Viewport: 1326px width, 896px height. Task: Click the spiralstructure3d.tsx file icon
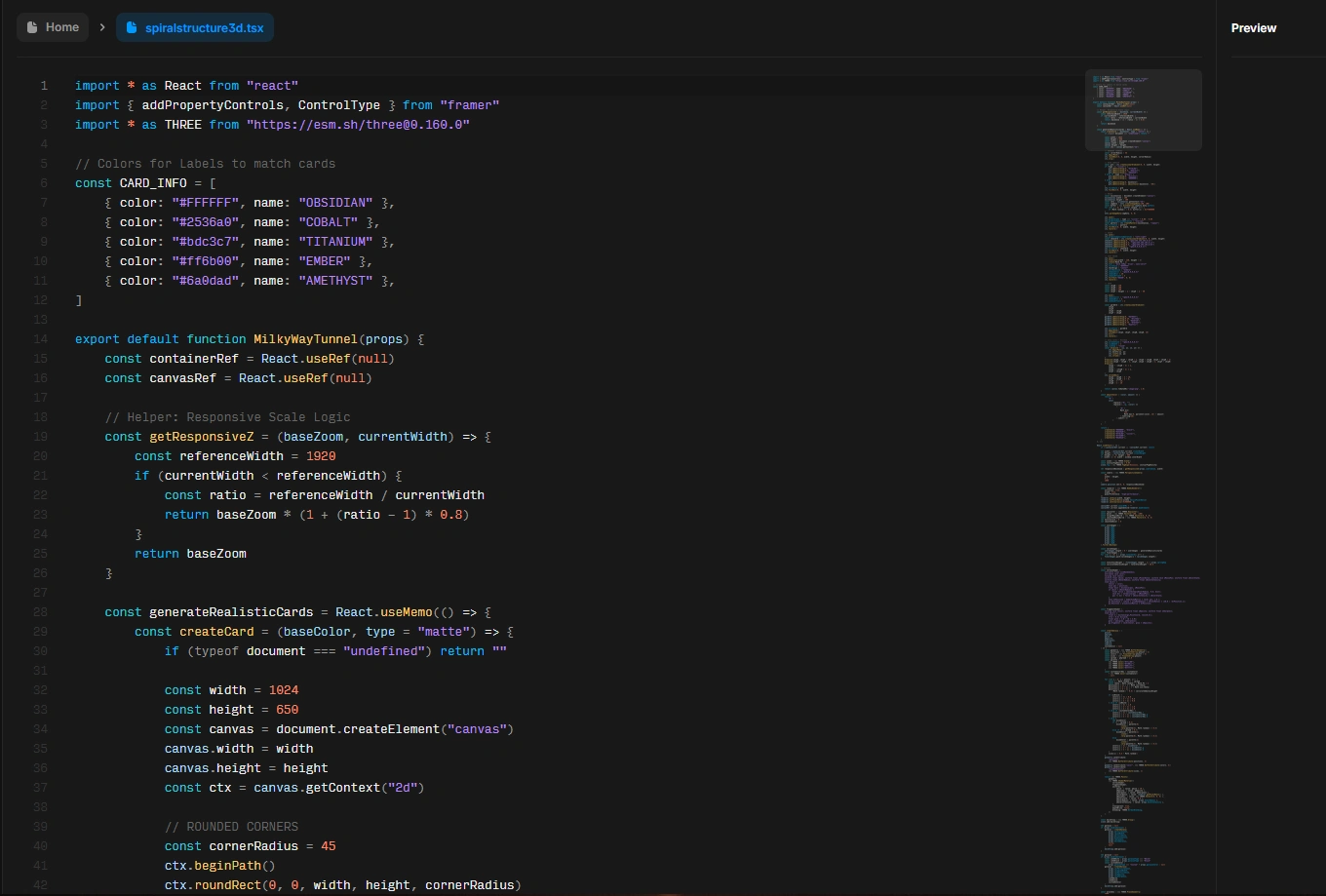tap(132, 27)
